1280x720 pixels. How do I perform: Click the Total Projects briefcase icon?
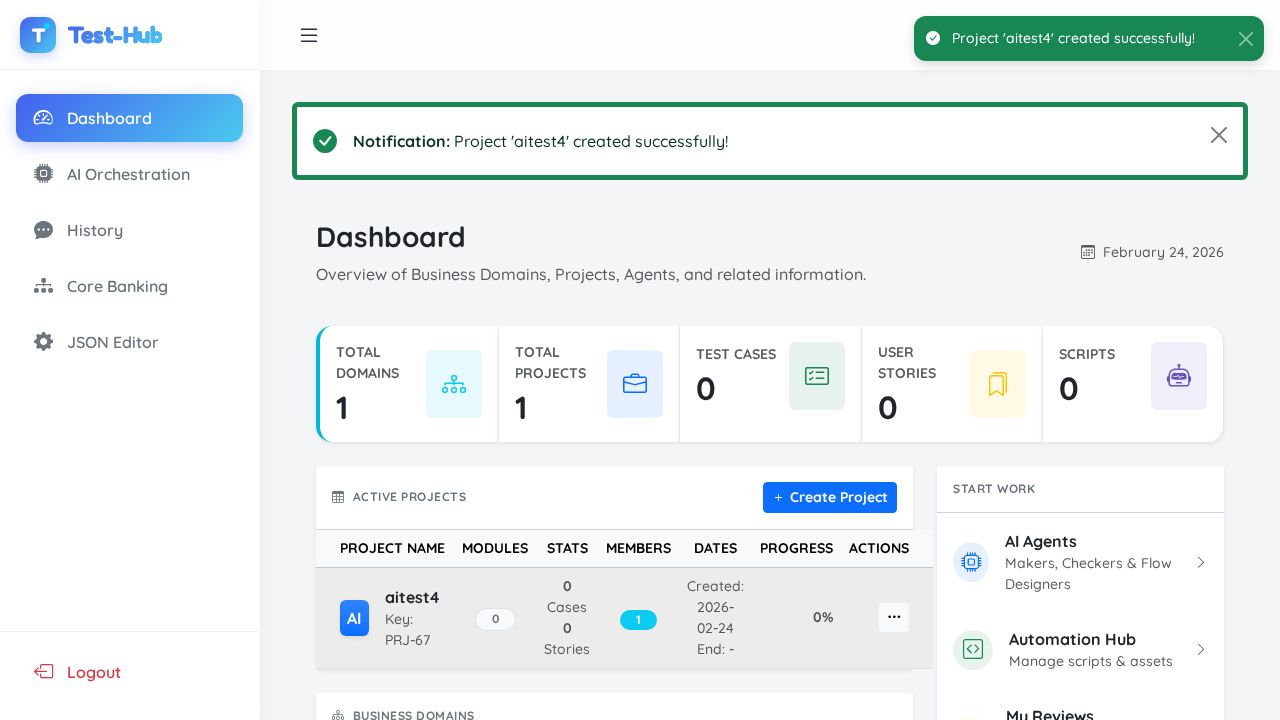635,384
